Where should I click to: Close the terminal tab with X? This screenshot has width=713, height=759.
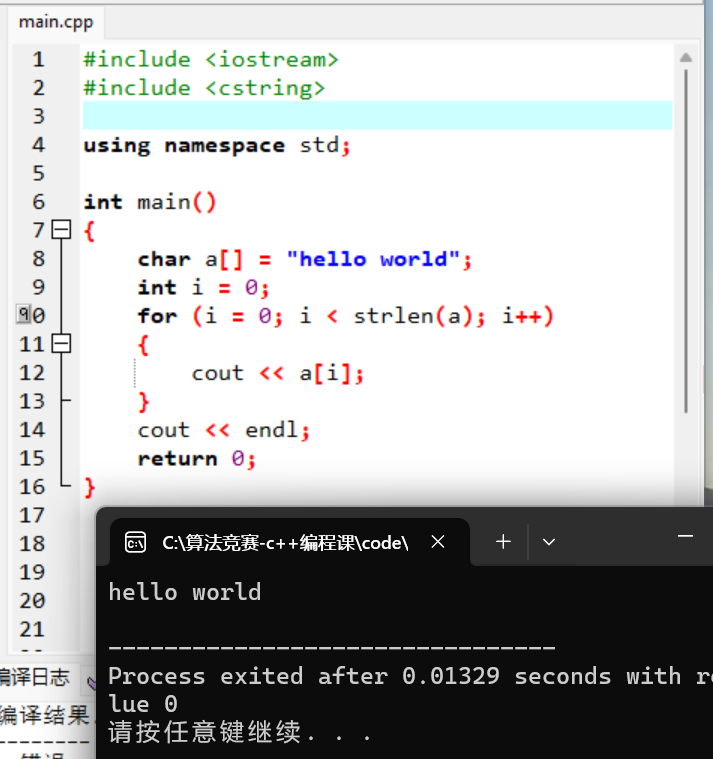pyautogui.click(x=438, y=542)
